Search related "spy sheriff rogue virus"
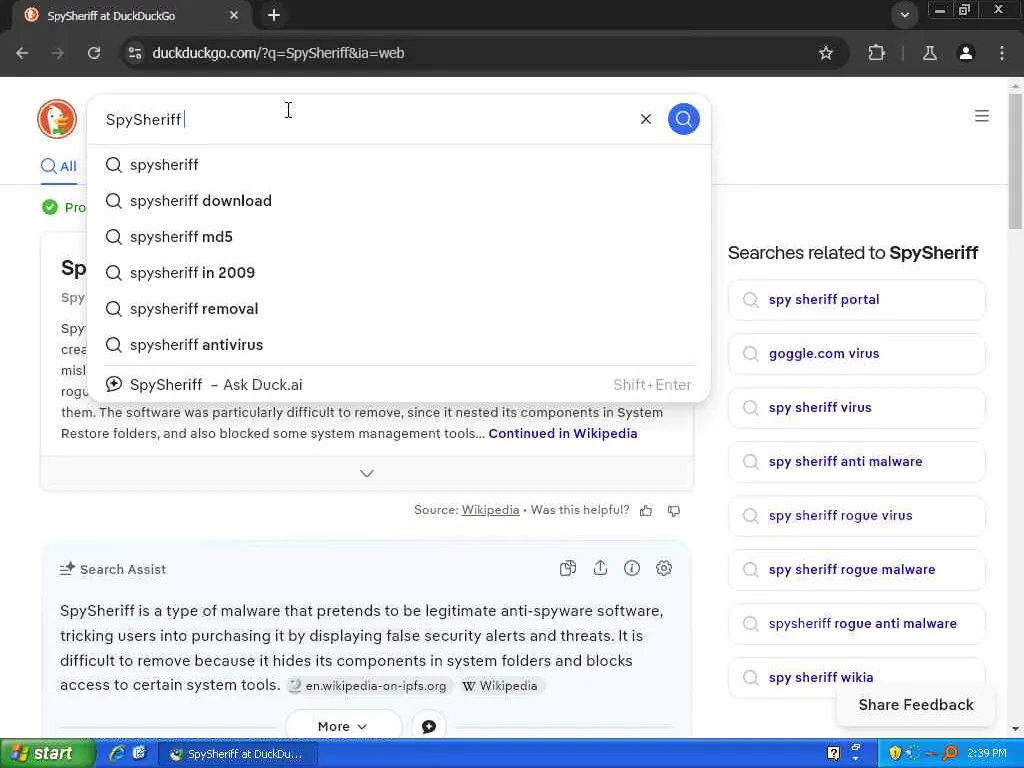The height and width of the screenshot is (768, 1024). click(x=856, y=515)
